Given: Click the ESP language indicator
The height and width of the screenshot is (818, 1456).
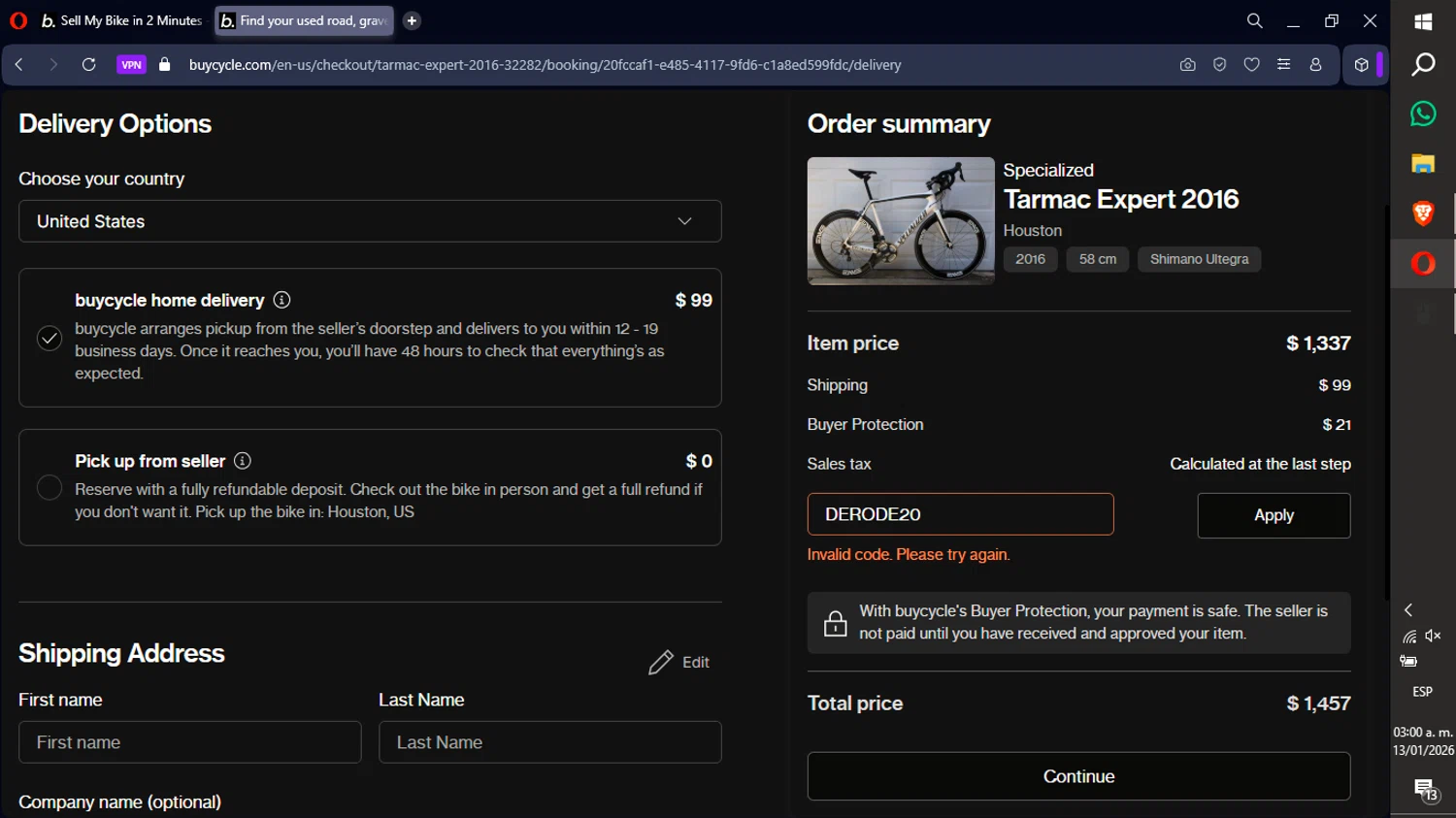Looking at the screenshot, I should coord(1423,692).
